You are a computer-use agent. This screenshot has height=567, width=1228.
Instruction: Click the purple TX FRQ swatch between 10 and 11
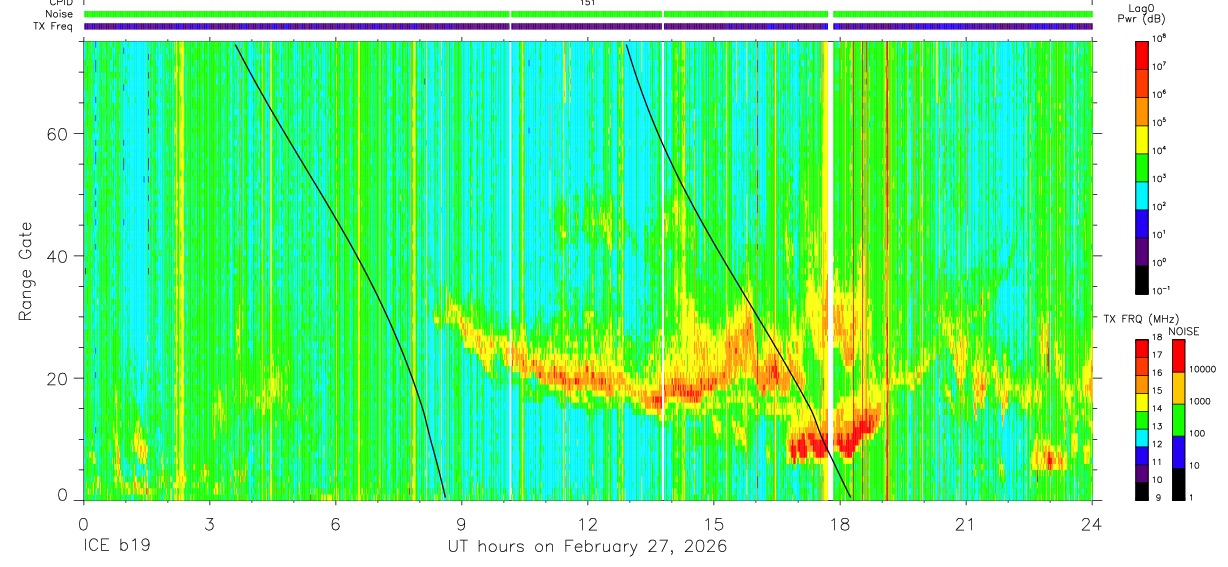point(1142,473)
